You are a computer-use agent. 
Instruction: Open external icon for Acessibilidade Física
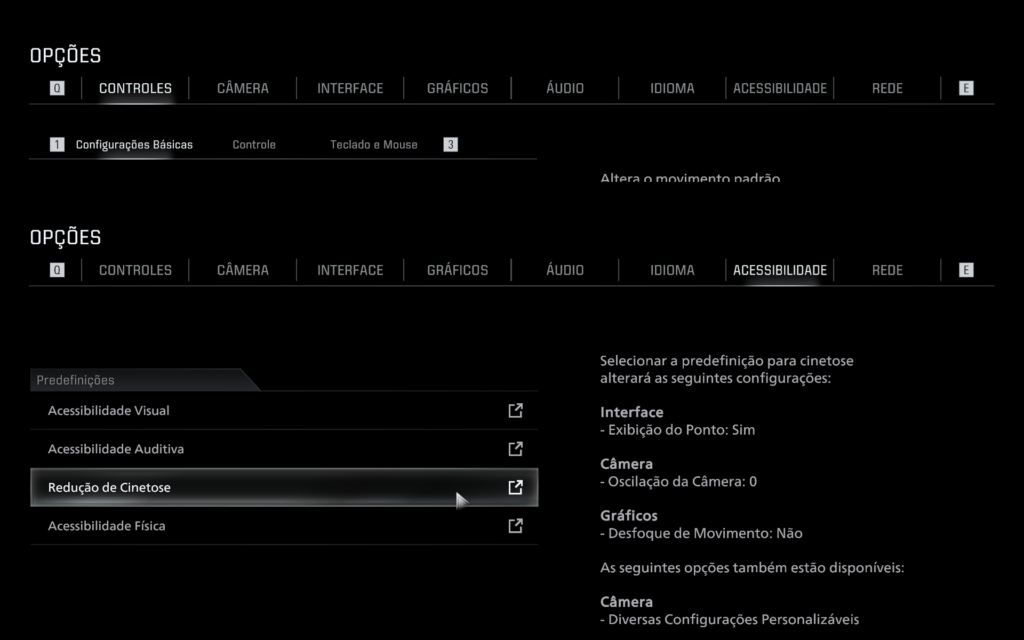(515, 526)
